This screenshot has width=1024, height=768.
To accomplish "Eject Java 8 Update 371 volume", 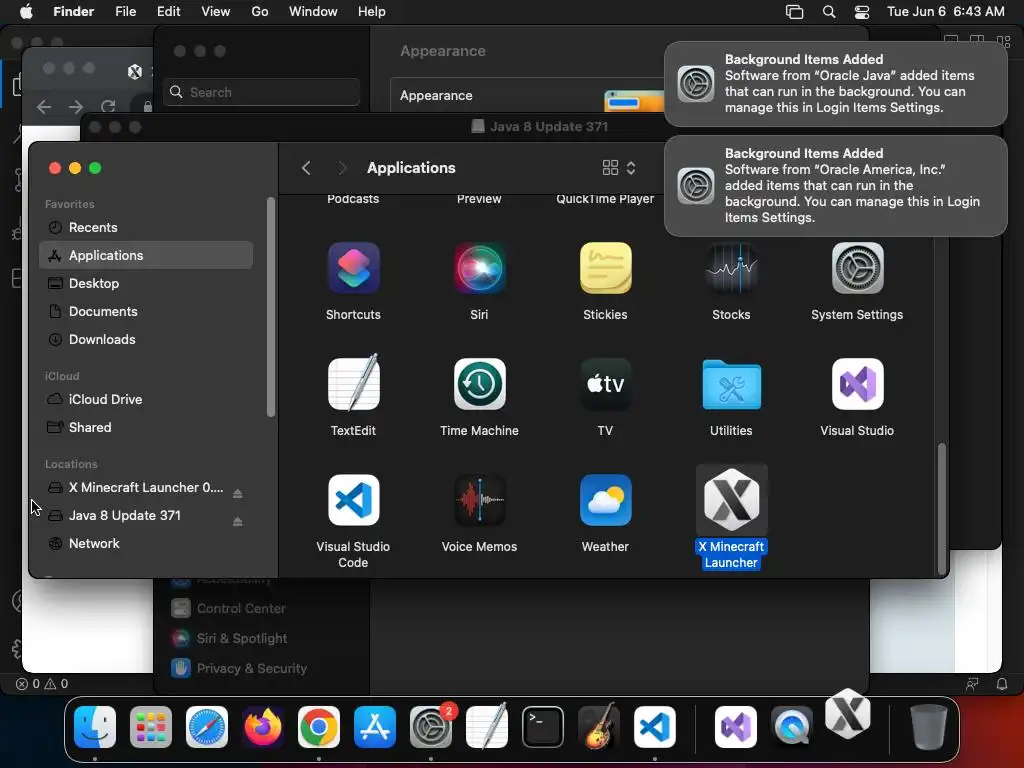I will 238,522.
